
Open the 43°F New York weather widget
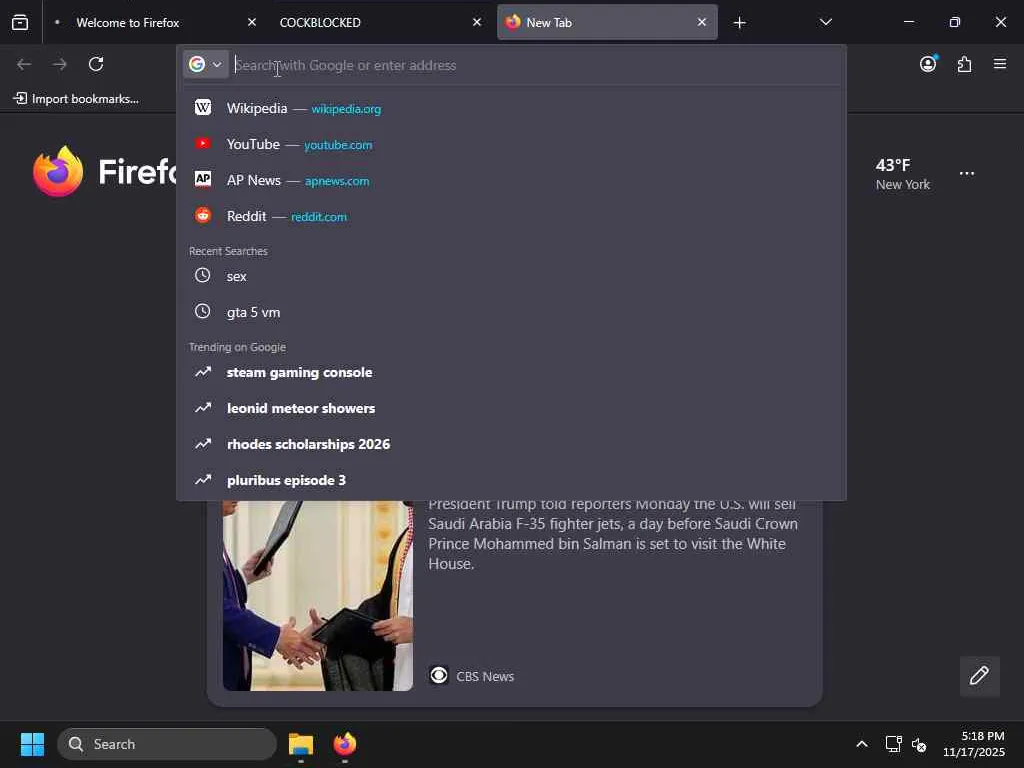pyautogui.click(x=903, y=174)
